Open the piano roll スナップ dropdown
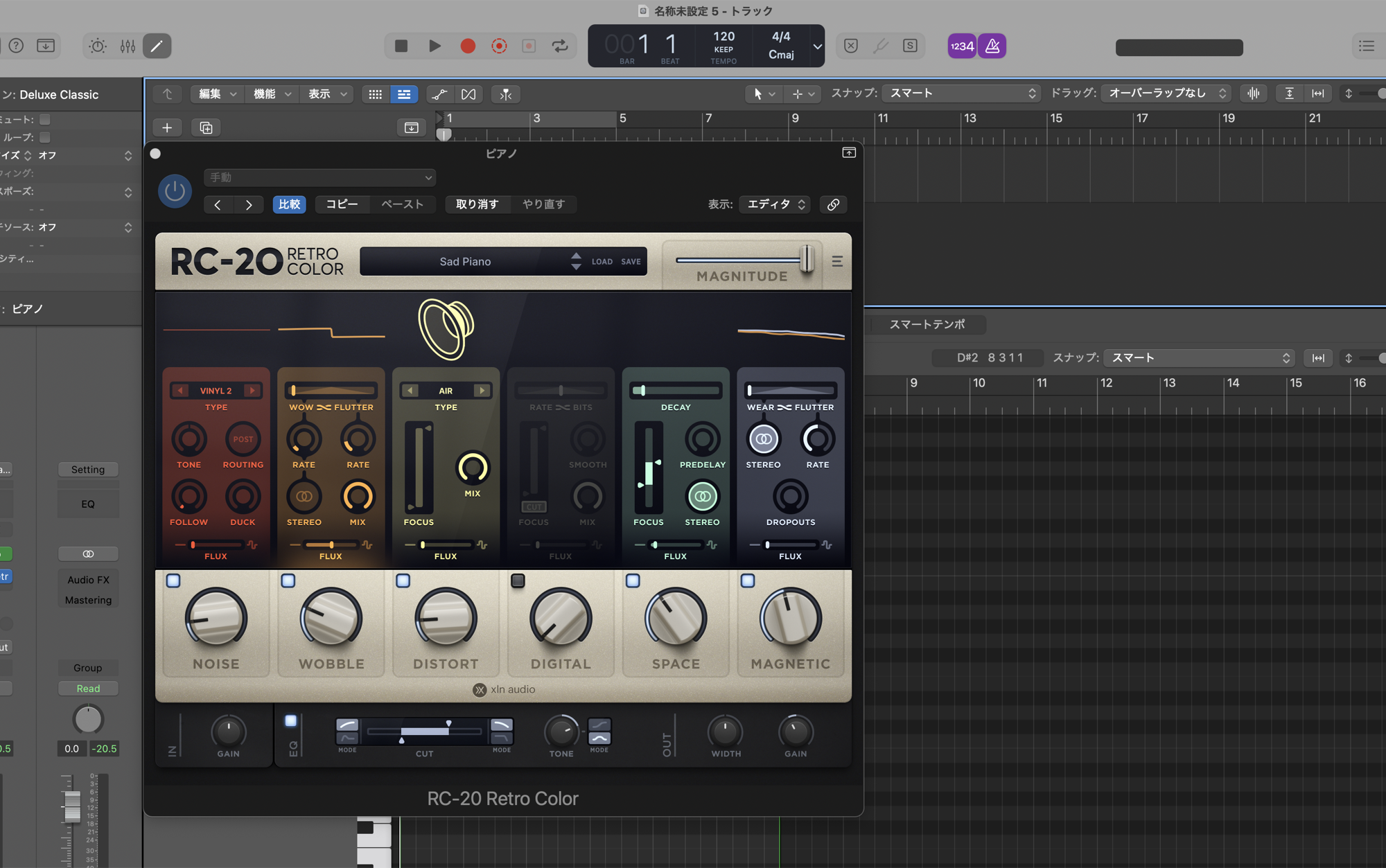 coord(1200,358)
